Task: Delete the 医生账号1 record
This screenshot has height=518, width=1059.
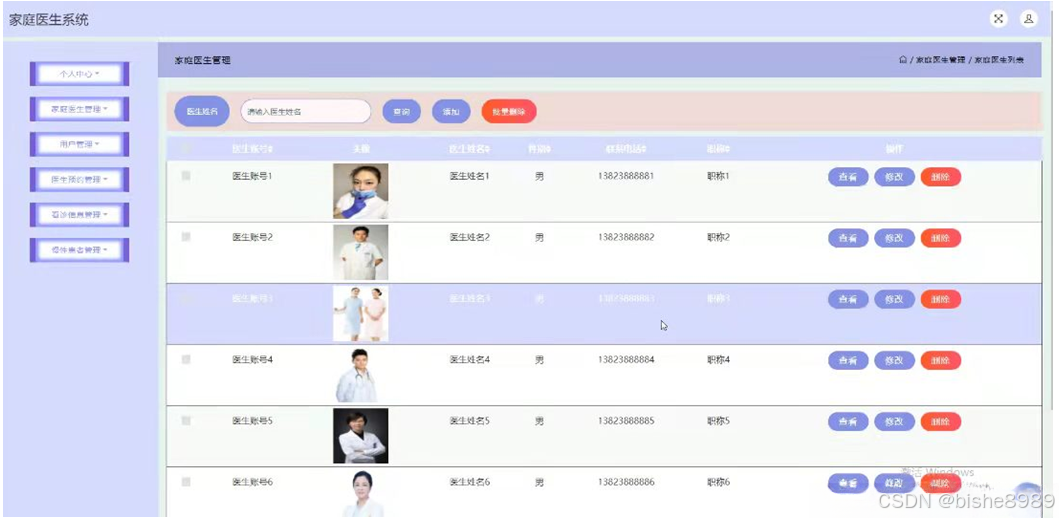Action: coord(941,177)
